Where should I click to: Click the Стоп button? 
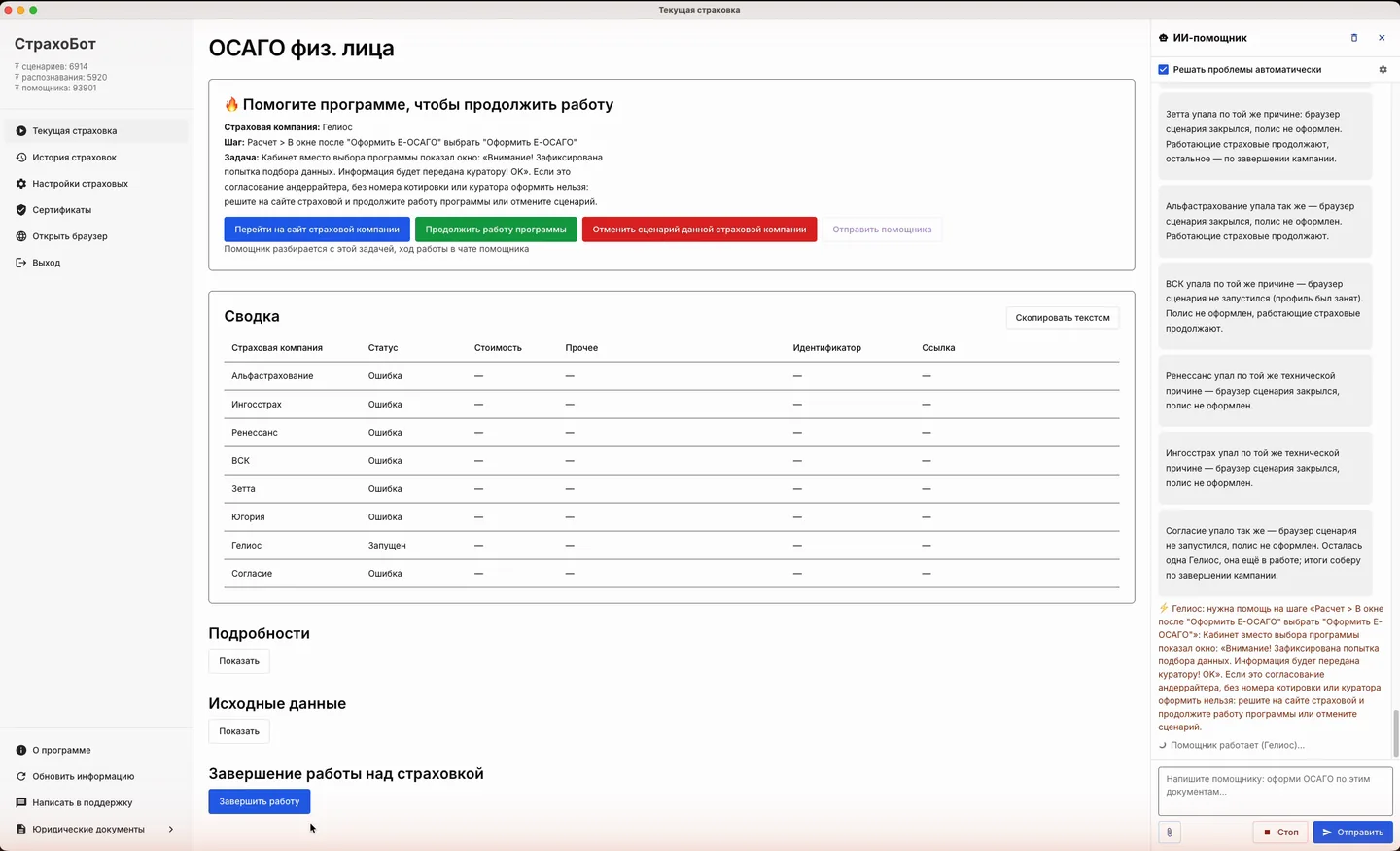pyautogui.click(x=1280, y=833)
